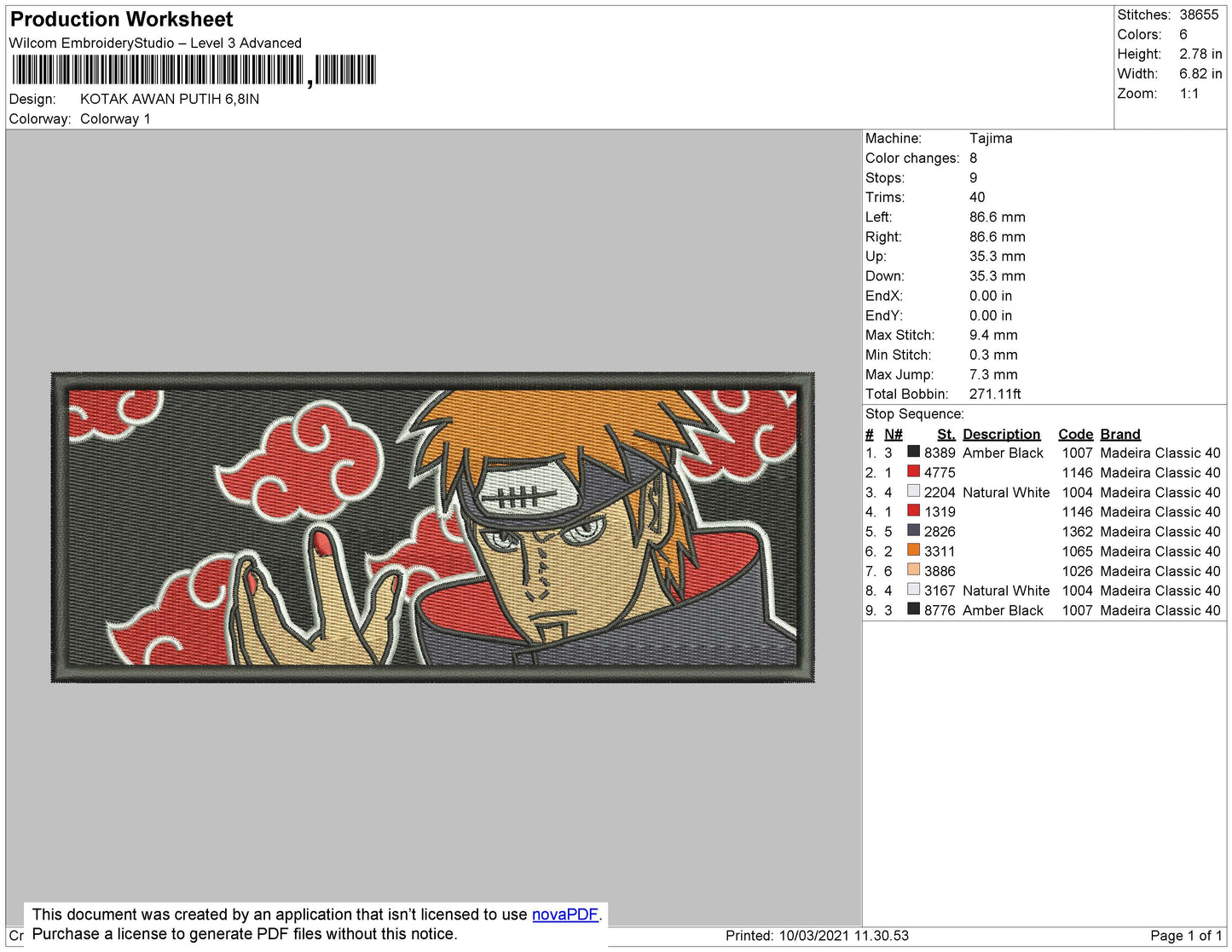Screen dimensions: 1232x952
Task: Click EndX value '0.00 in'
Action: click(x=991, y=296)
